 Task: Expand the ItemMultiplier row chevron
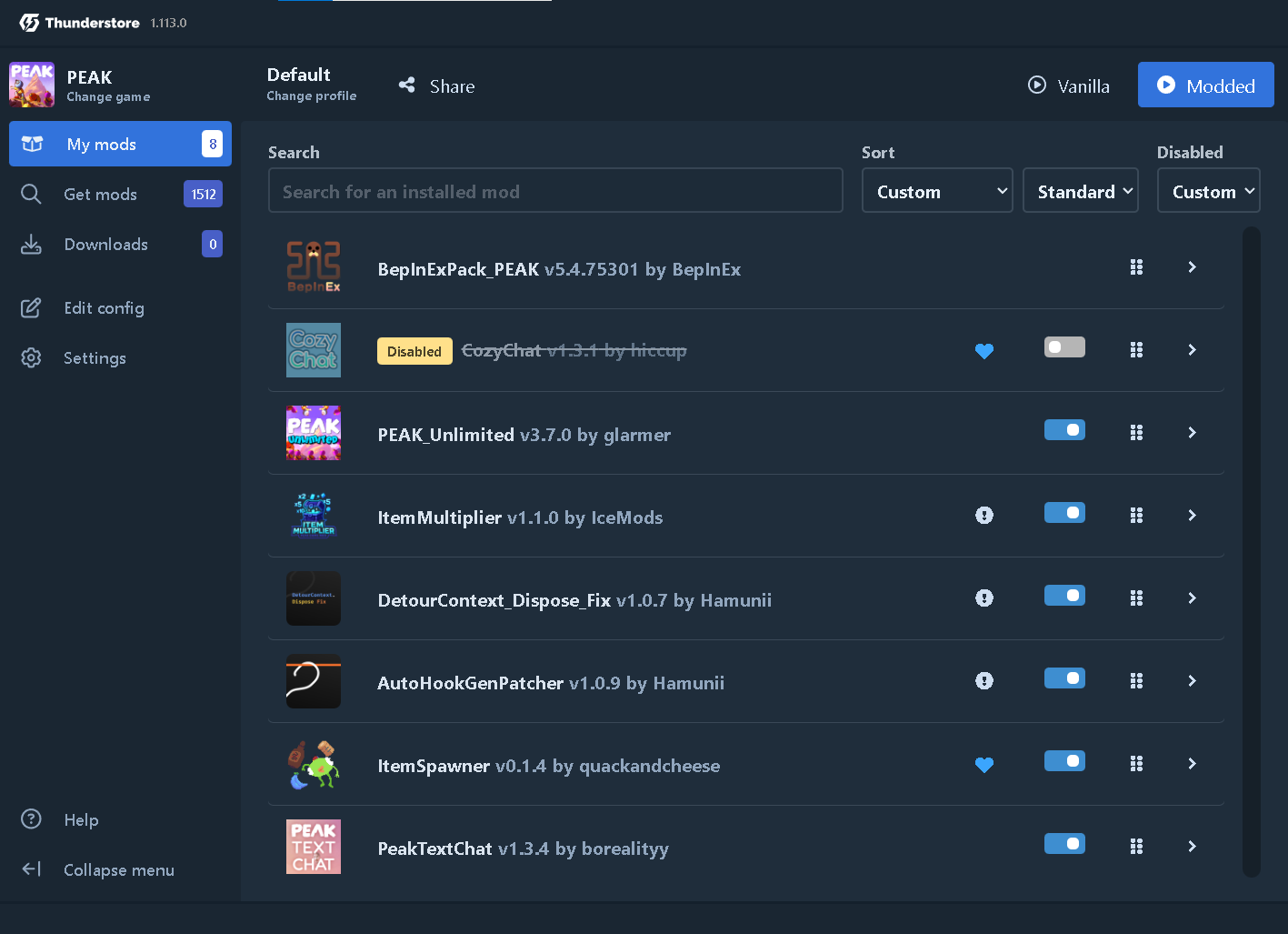tap(1192, 516)
